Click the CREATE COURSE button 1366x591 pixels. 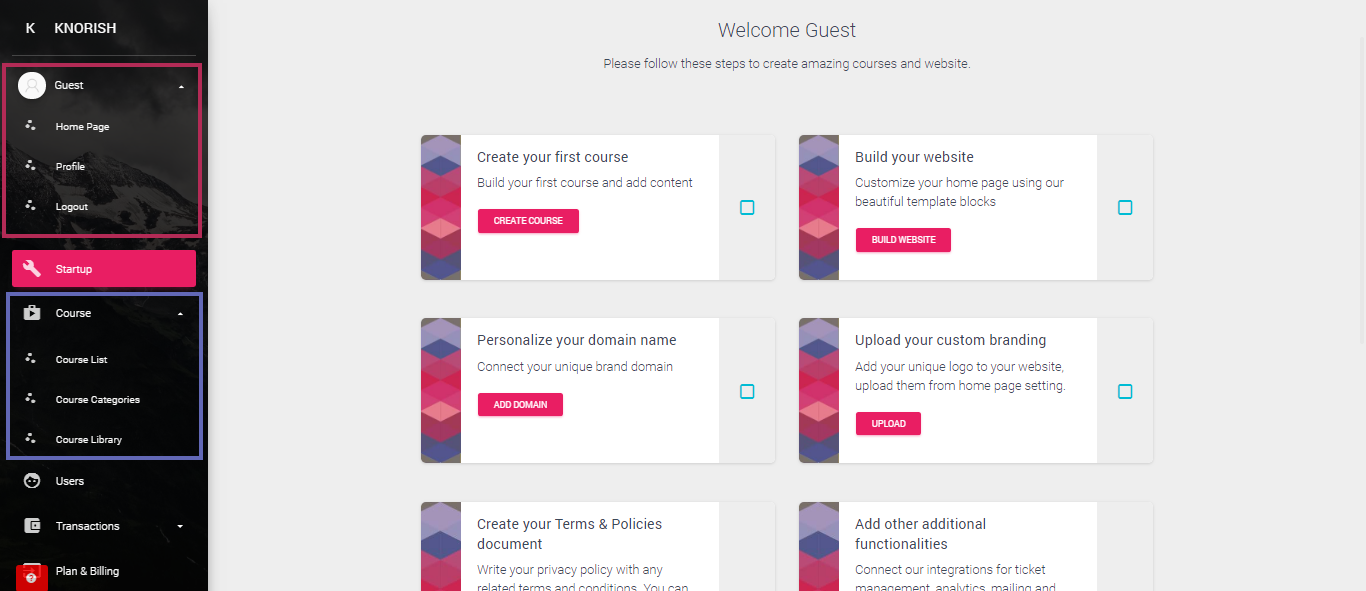coord(528,221)
